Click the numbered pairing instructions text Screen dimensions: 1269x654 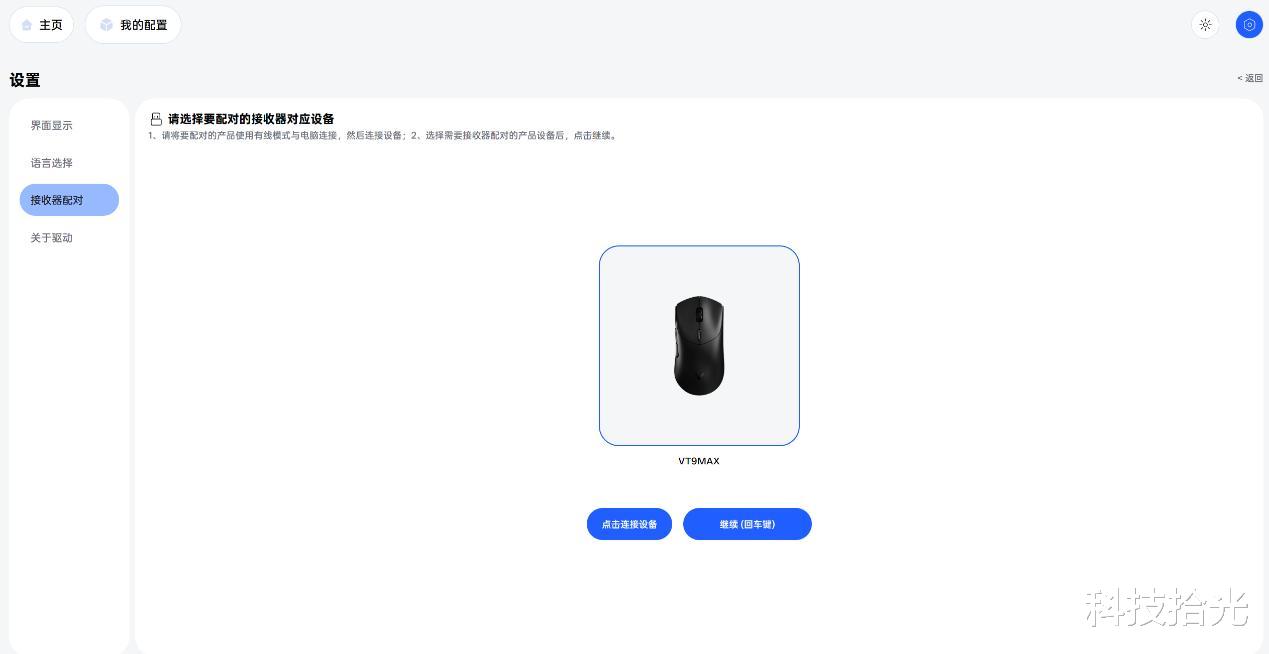click(384, 136)
